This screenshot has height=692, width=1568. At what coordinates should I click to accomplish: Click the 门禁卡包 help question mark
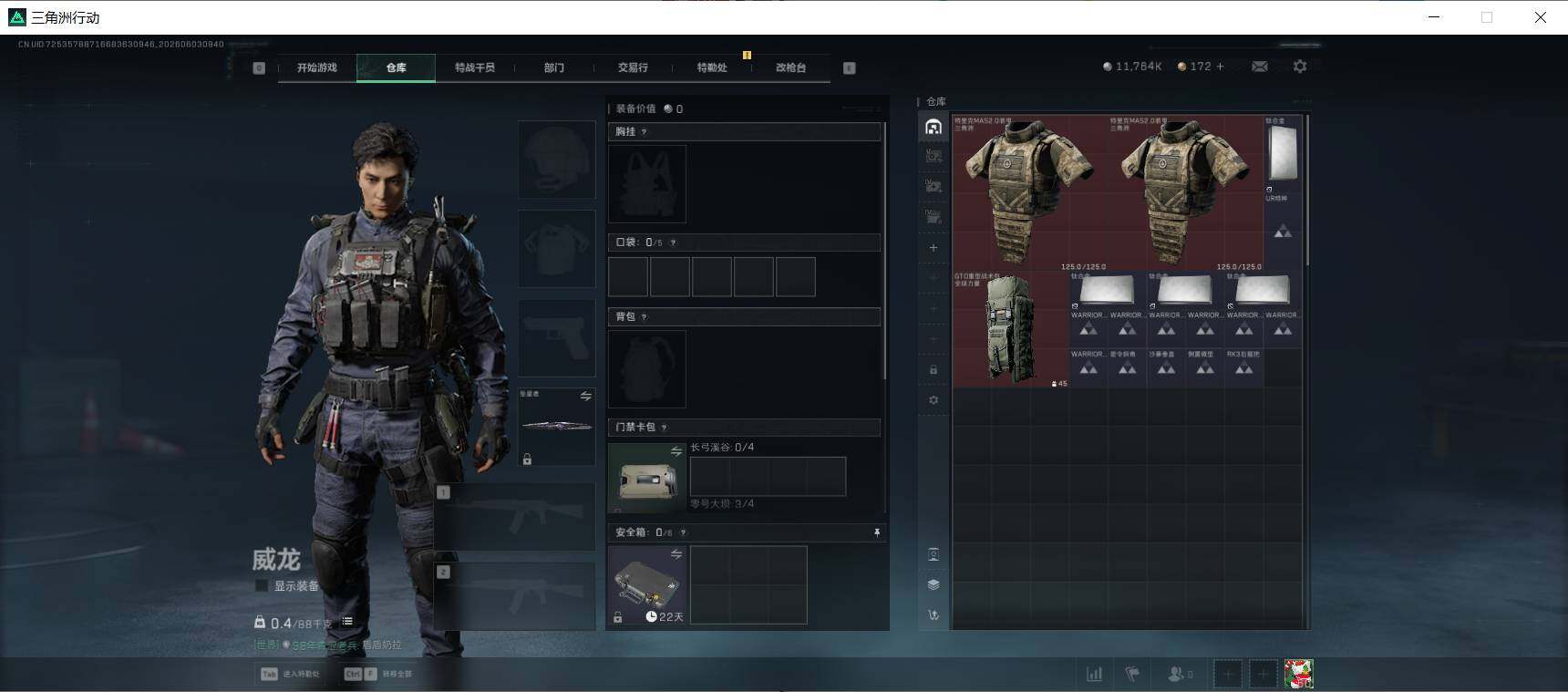665,427
